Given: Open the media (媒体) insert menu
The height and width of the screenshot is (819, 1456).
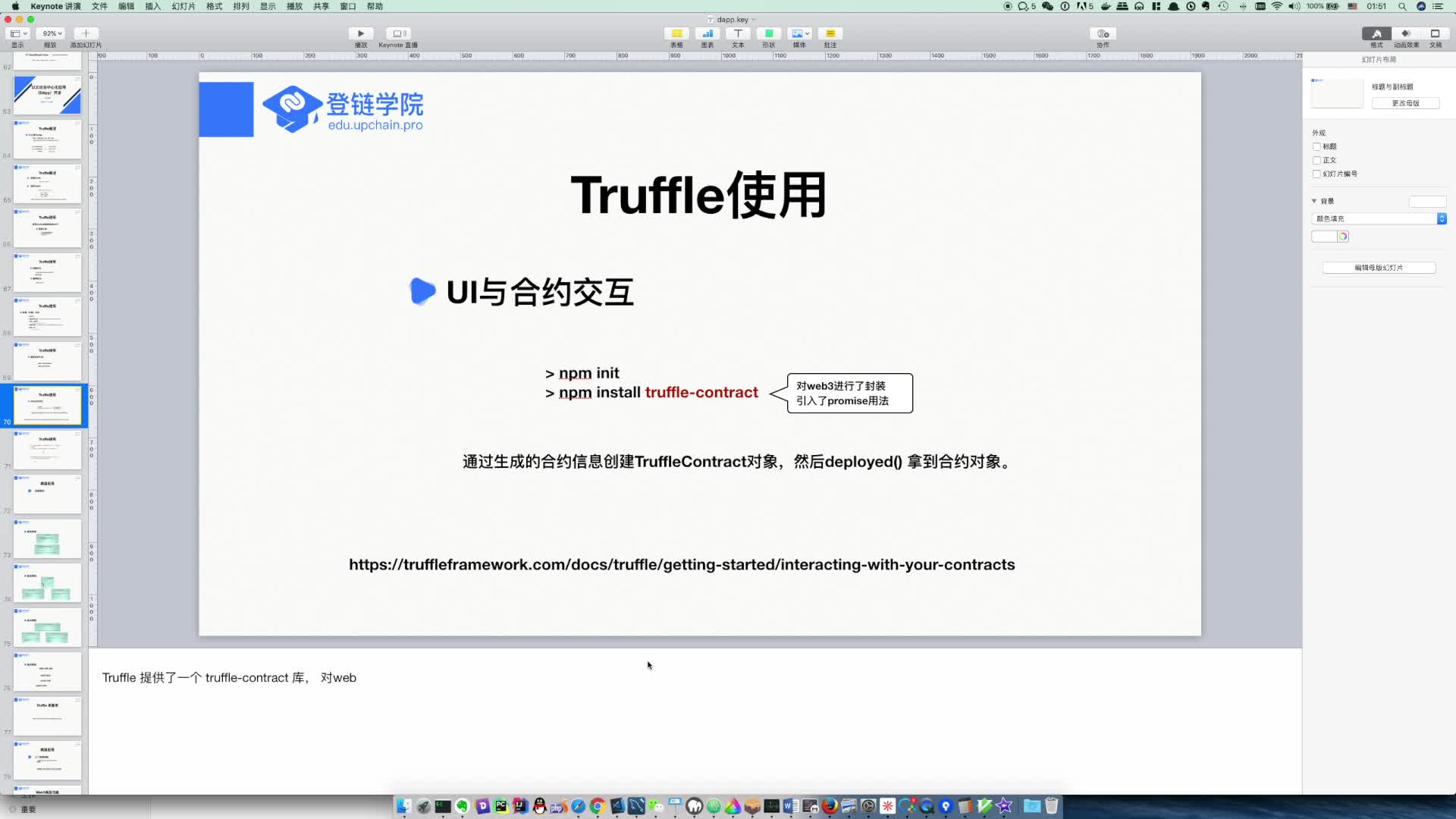Looking at the screenshot, I should click(799, 33).
